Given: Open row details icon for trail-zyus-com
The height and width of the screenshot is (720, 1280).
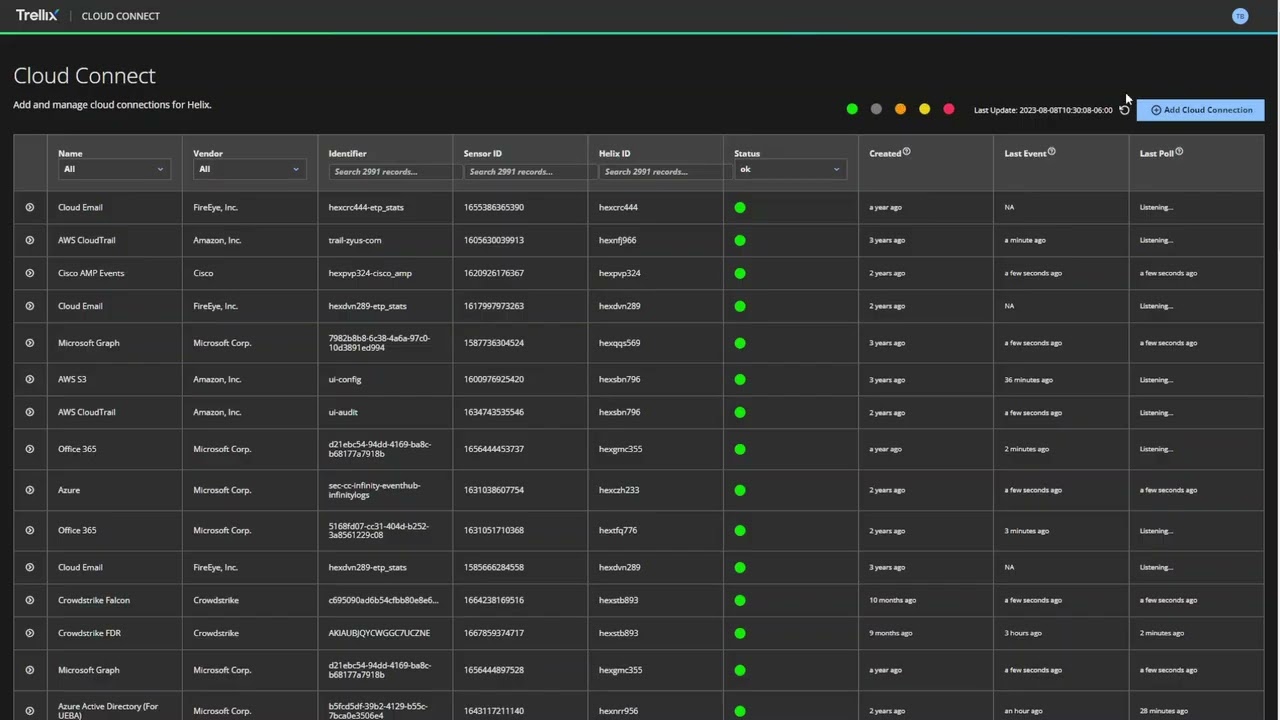Looking at the screenshot, I should pyautogui.click(x=30, y=240).
